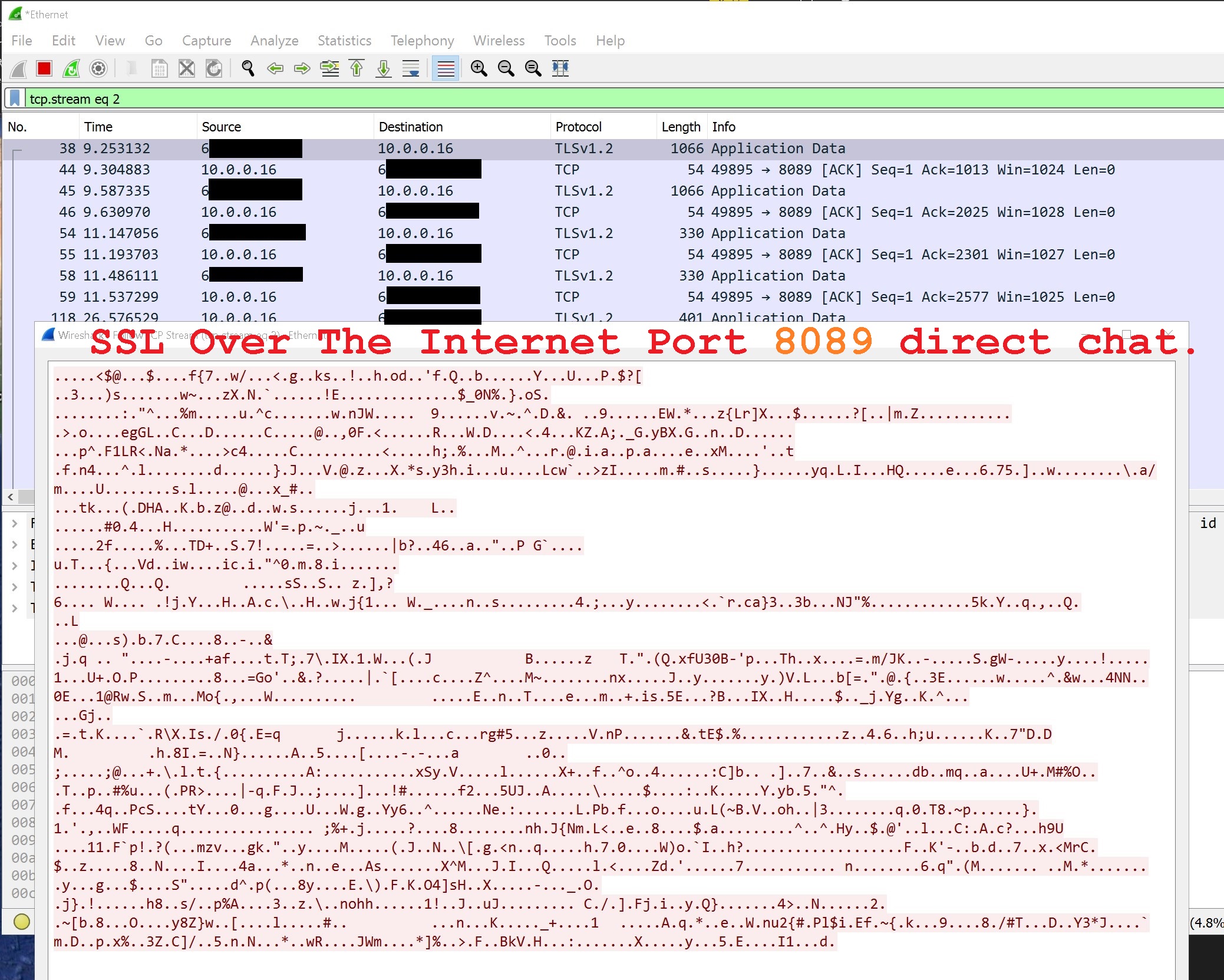Stop capturing packets with red square

[44, 69]
